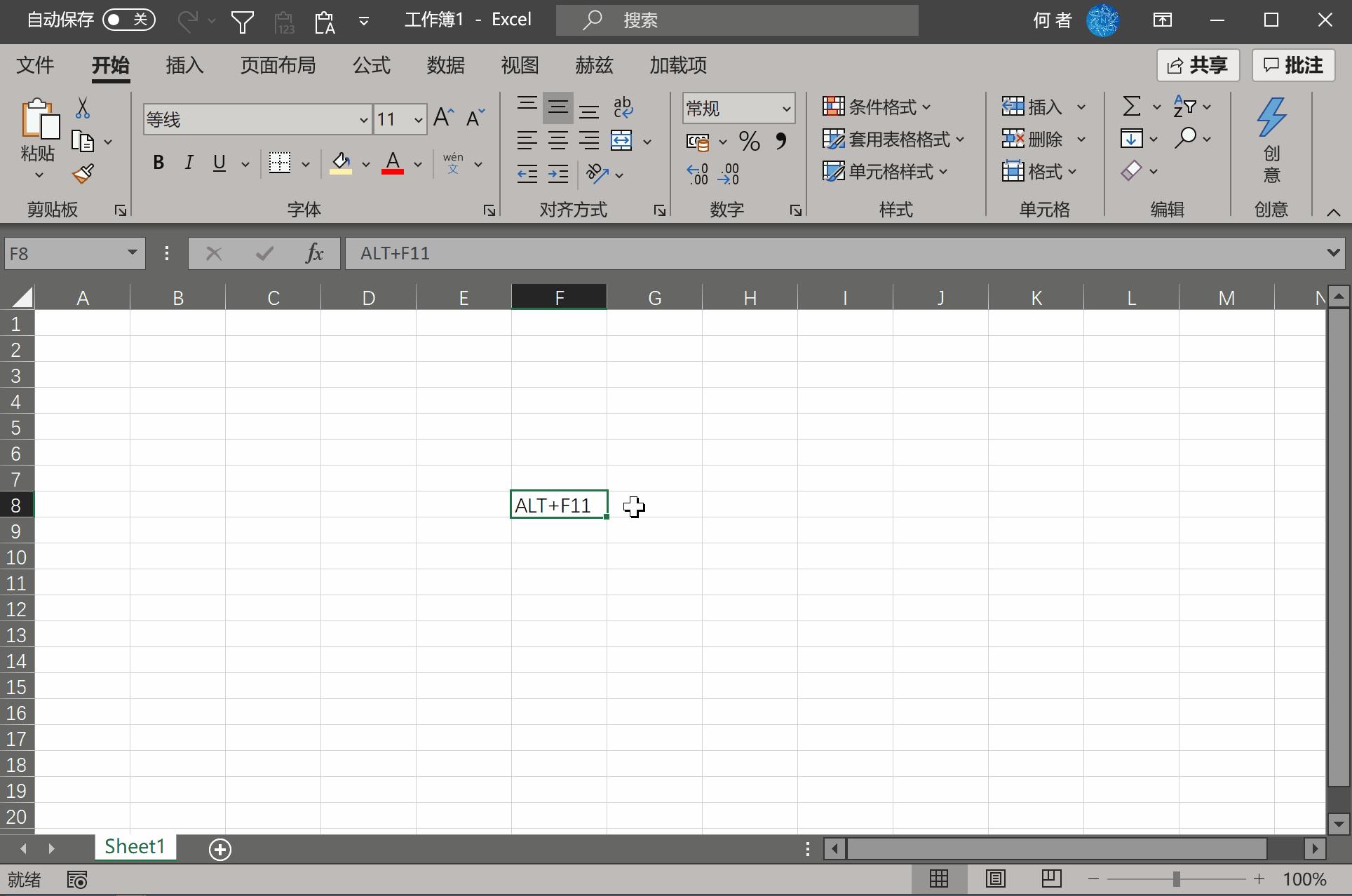Click the 共享 share button

(x=1197, y=65)
